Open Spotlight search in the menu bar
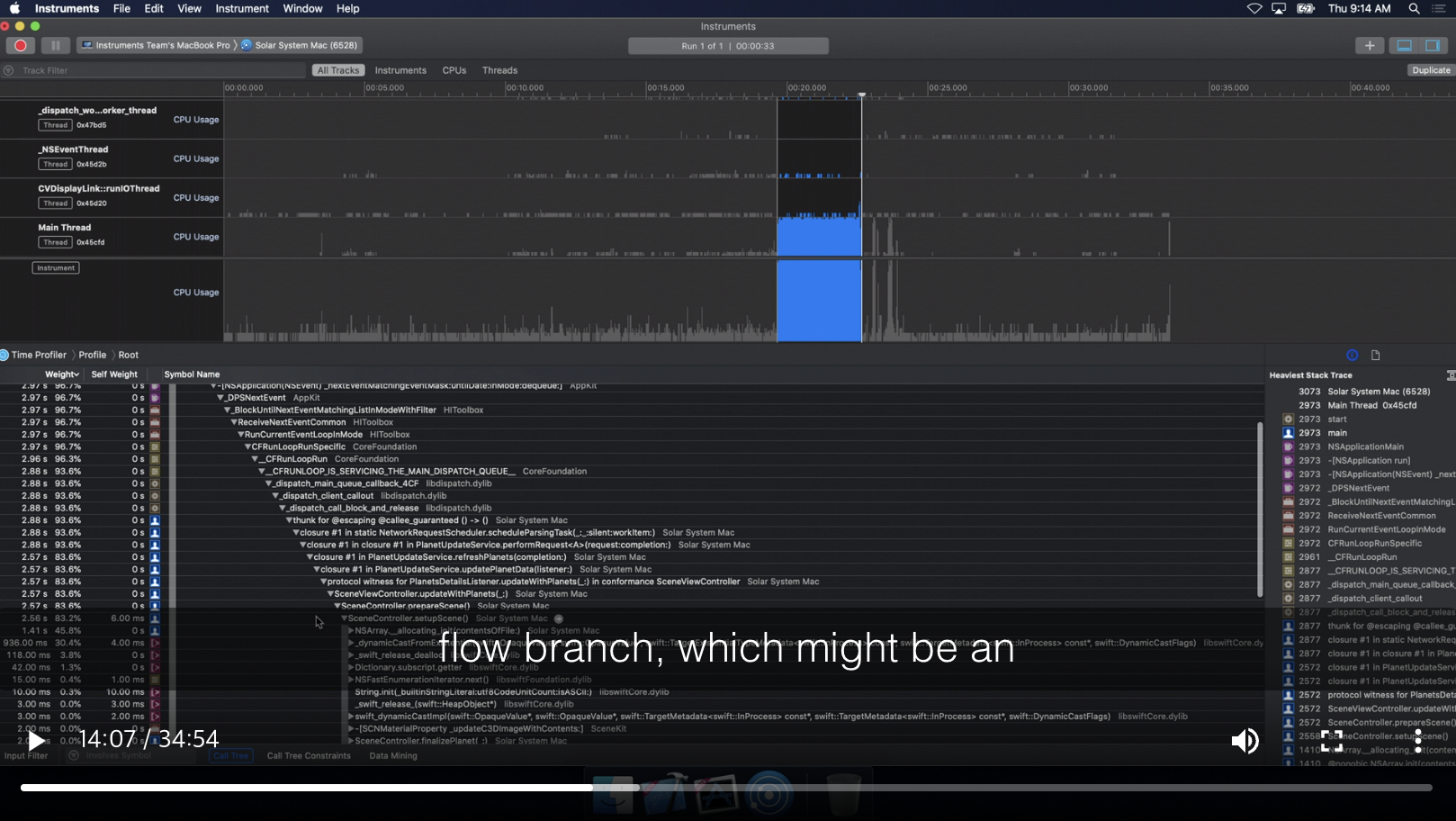Image resolution: width=1456 pixels, height=821 pixels. coord(1414,8)
